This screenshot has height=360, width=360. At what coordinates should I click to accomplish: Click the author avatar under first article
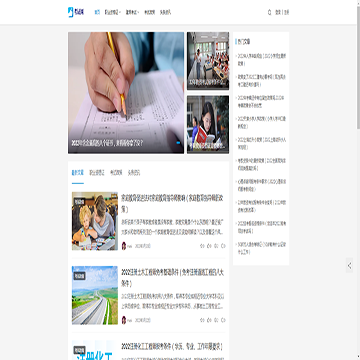(x=124, y=246)
